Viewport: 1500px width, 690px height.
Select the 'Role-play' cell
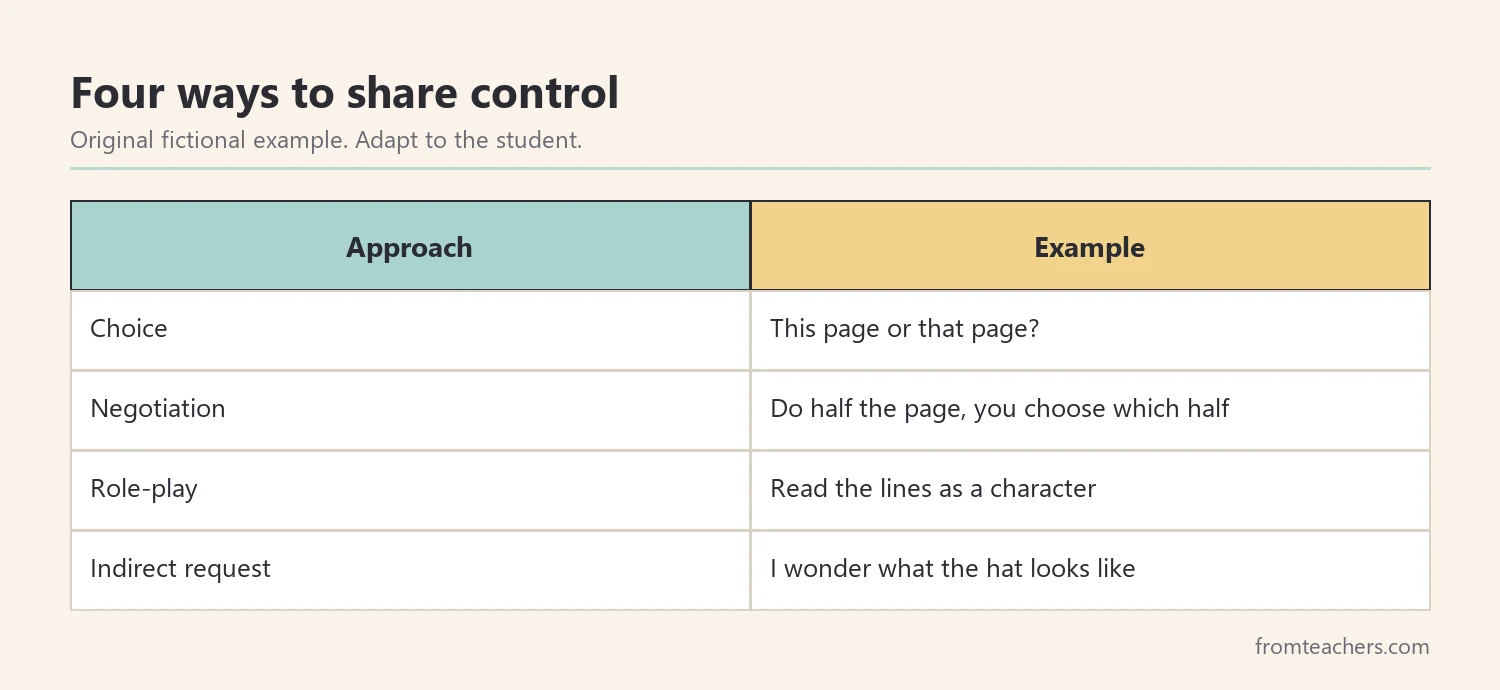[x=410, y=490]
